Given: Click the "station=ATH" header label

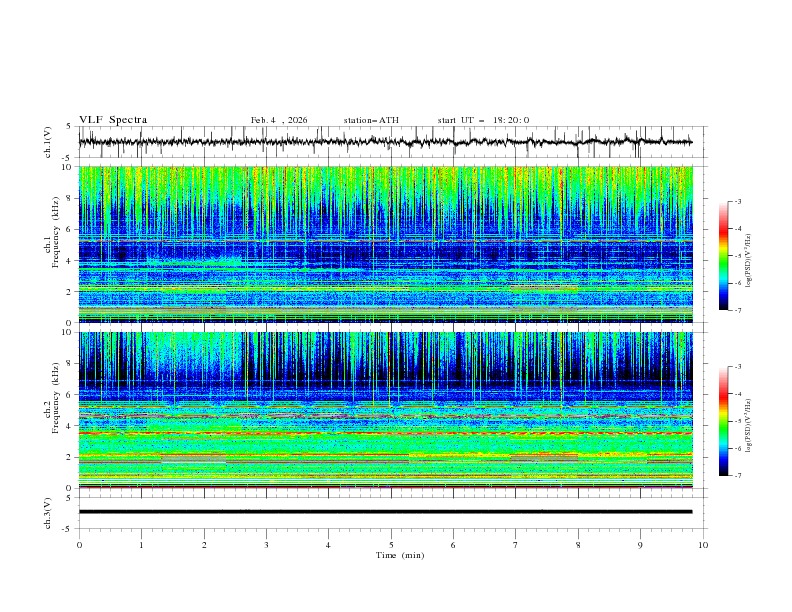Looking at the screenshot, I should [x=371, y=120].
